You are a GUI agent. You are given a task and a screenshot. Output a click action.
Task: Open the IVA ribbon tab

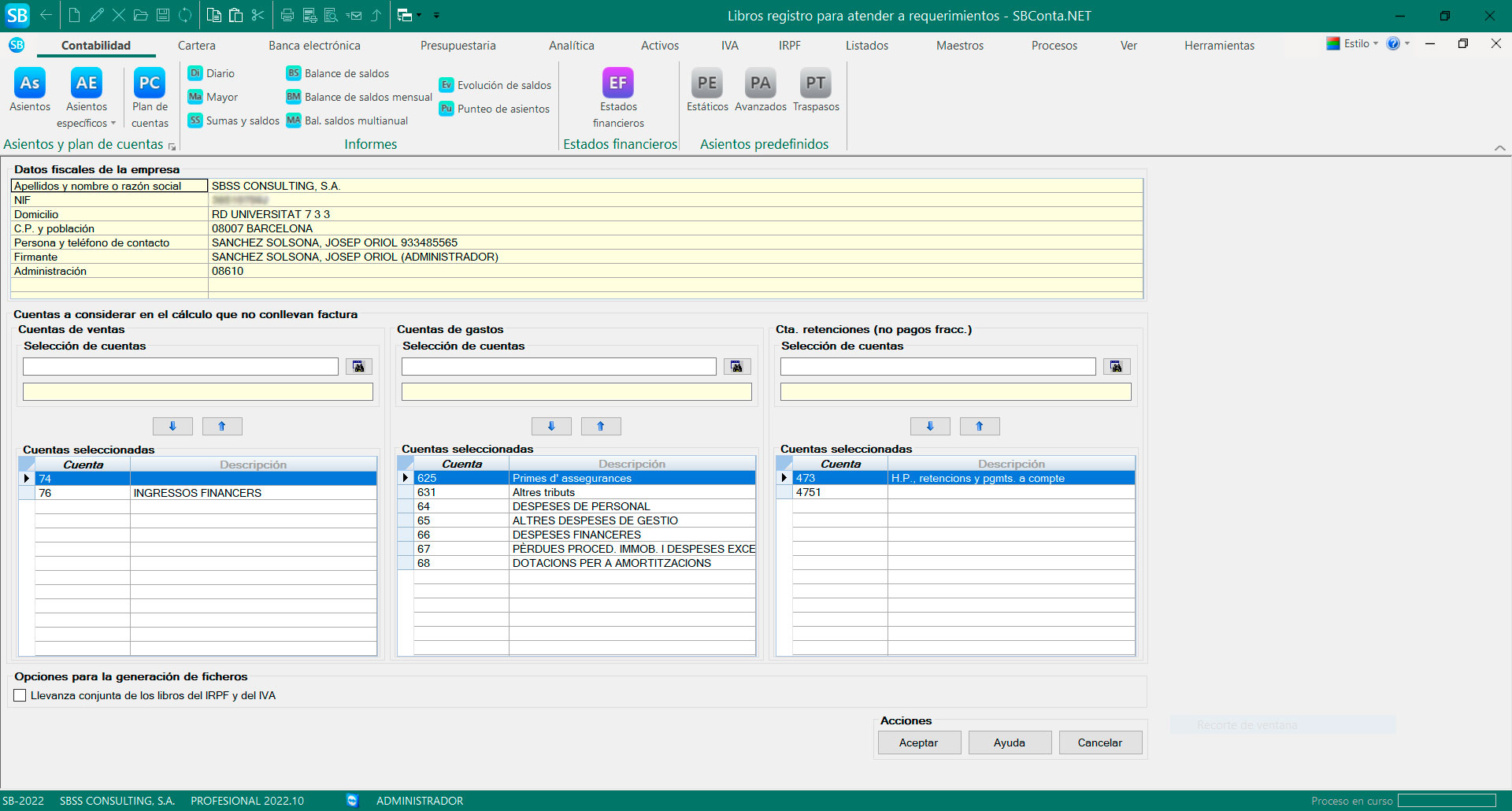729,46
